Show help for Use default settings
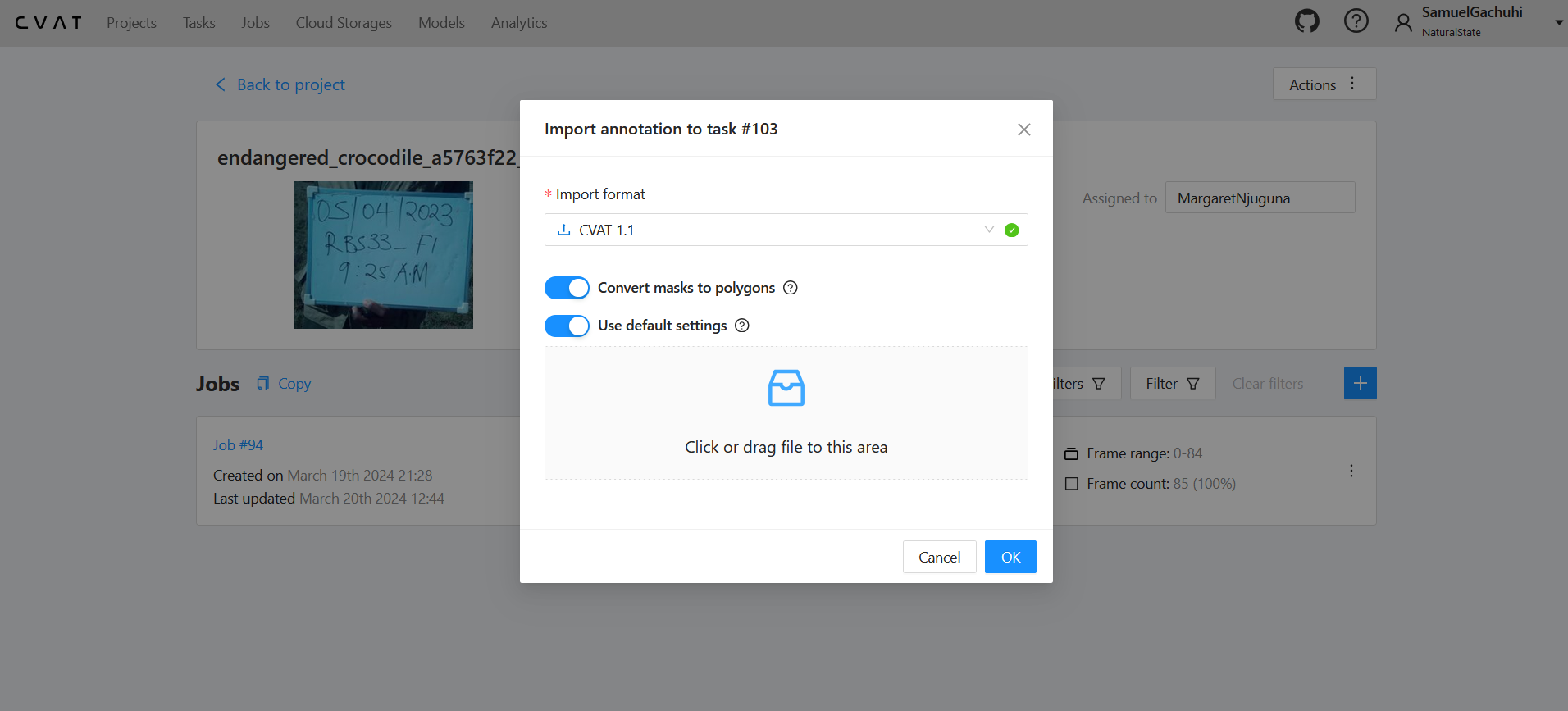The image size is (1568, 711). pos(742,326)
